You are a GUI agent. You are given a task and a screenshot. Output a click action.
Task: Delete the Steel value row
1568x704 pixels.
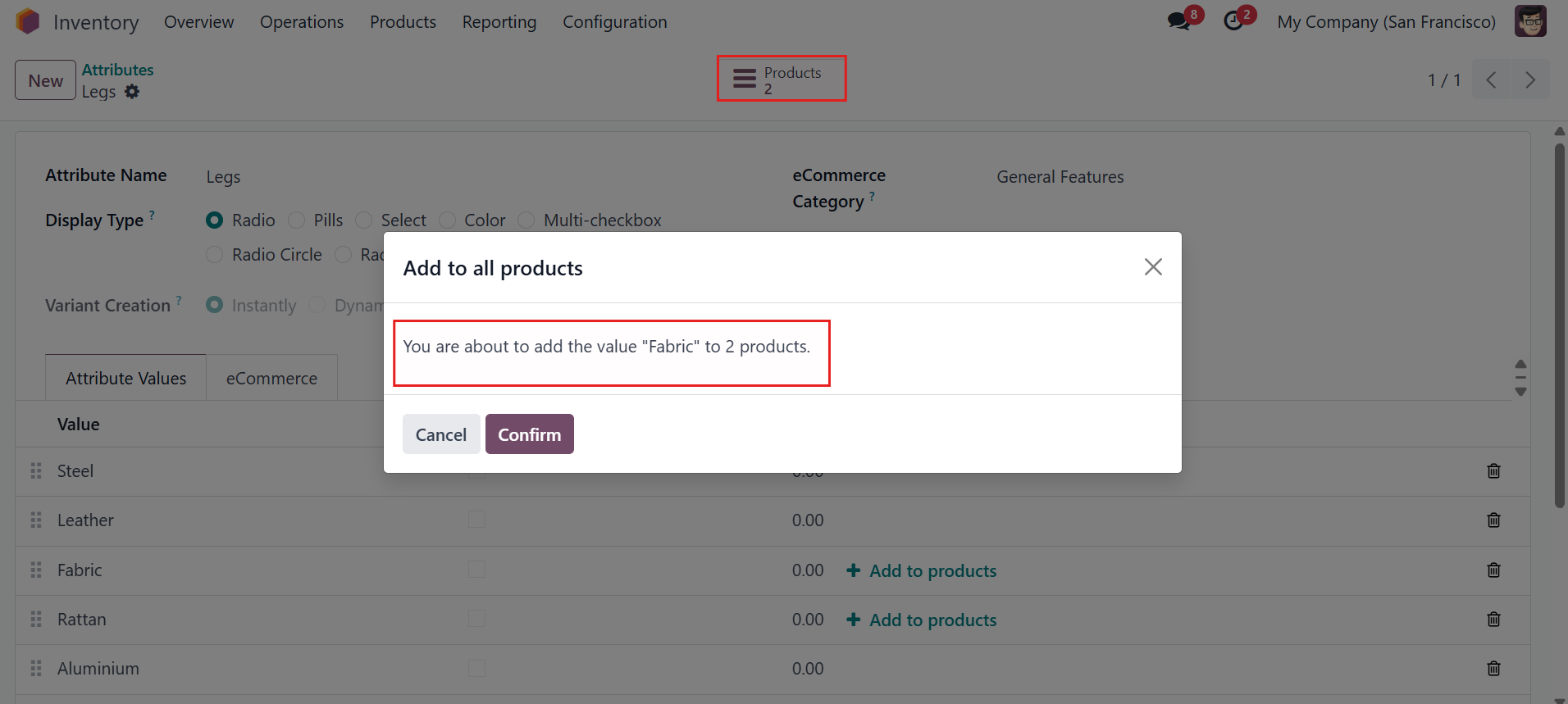[1493, 471]
